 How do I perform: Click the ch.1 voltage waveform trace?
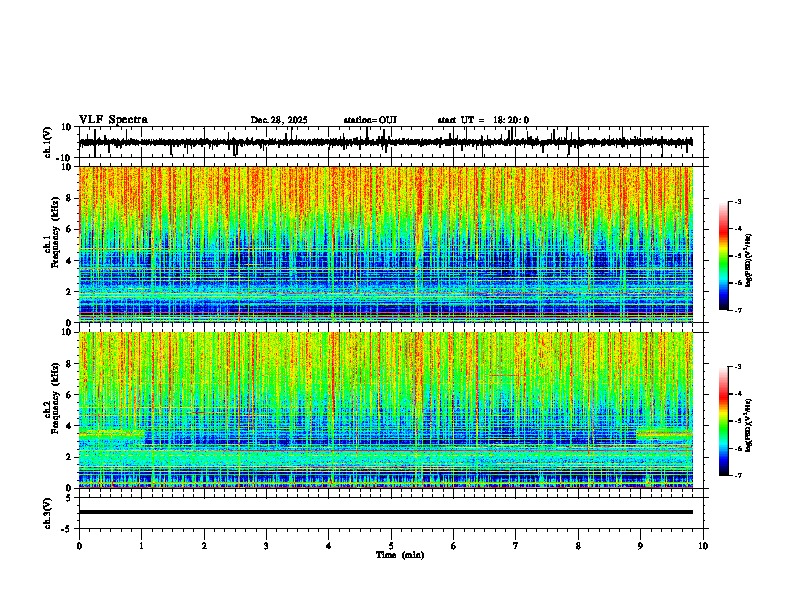385,142
